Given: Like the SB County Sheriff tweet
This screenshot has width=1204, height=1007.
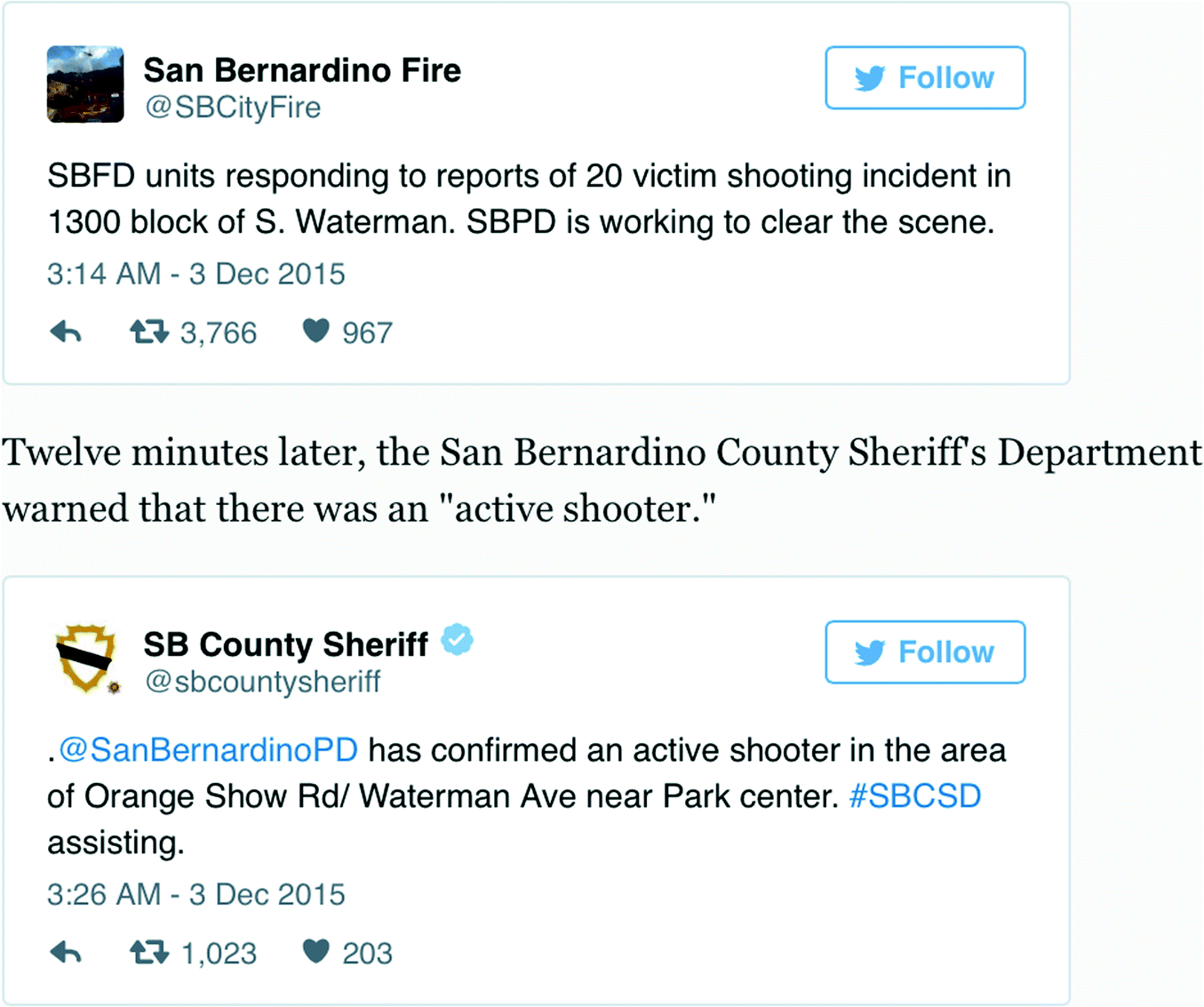Looking at the screenshot, I should coord(316,952).
